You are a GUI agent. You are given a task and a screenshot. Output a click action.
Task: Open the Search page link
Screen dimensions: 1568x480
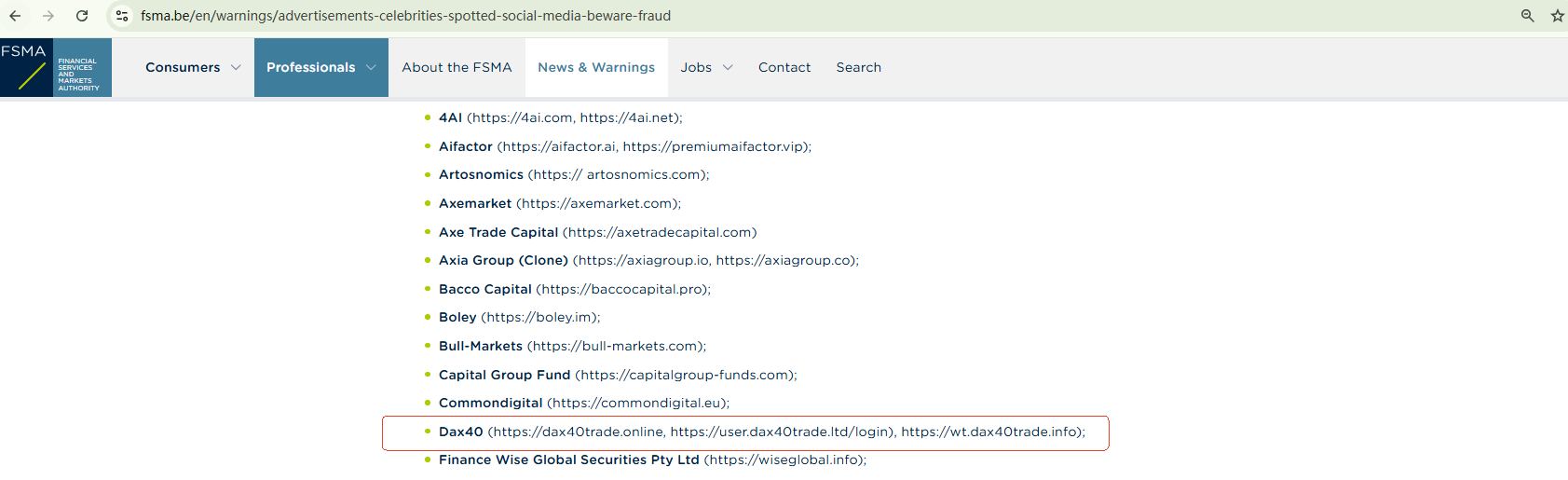point(858,67)
